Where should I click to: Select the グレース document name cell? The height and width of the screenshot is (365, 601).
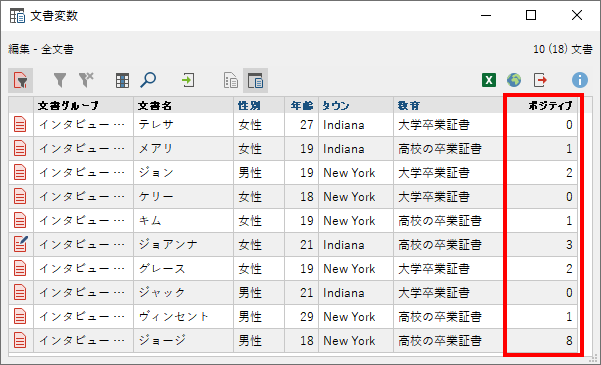183,268
